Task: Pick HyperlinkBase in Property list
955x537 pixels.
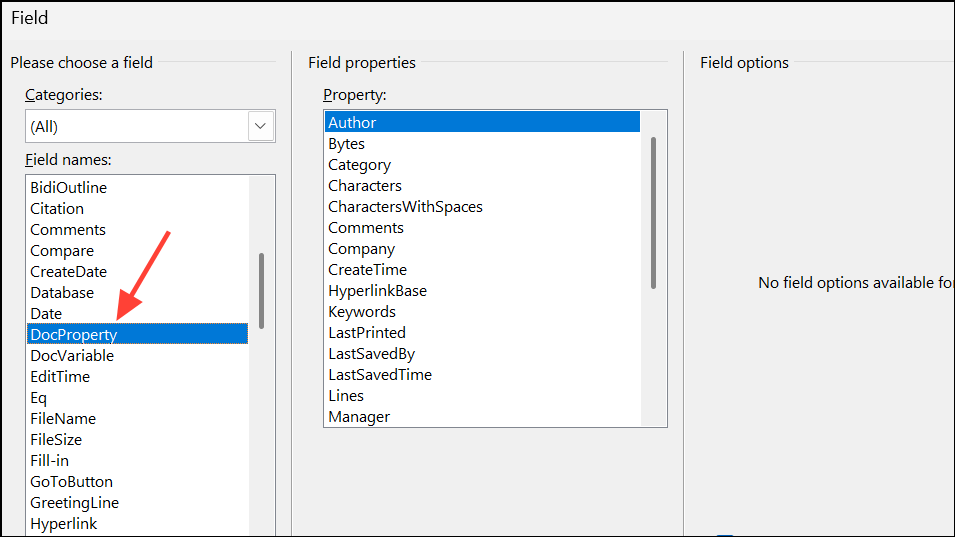Action: point(377,291)
